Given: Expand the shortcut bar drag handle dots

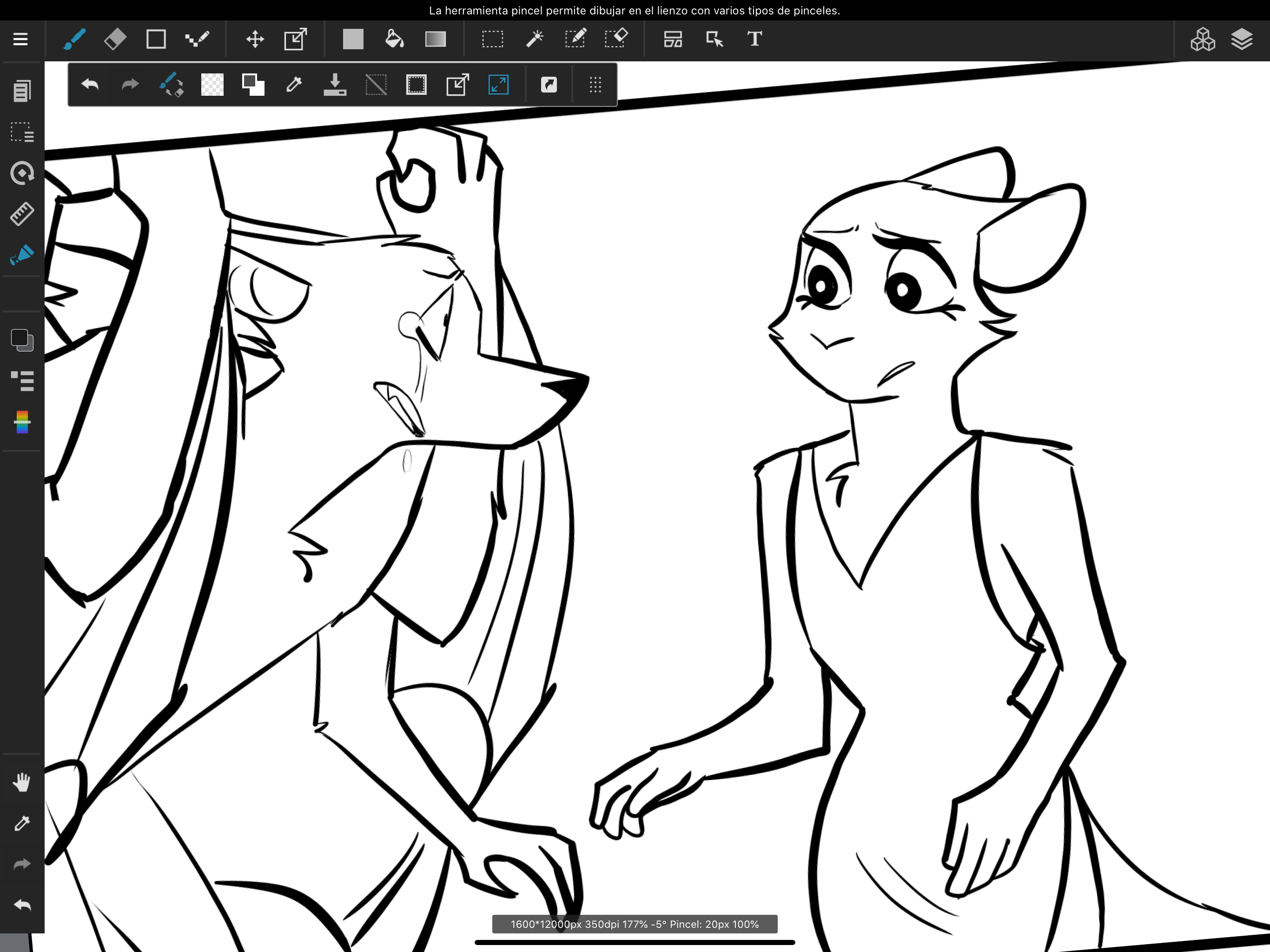Looking at the screenshot, I should [595, 85].
